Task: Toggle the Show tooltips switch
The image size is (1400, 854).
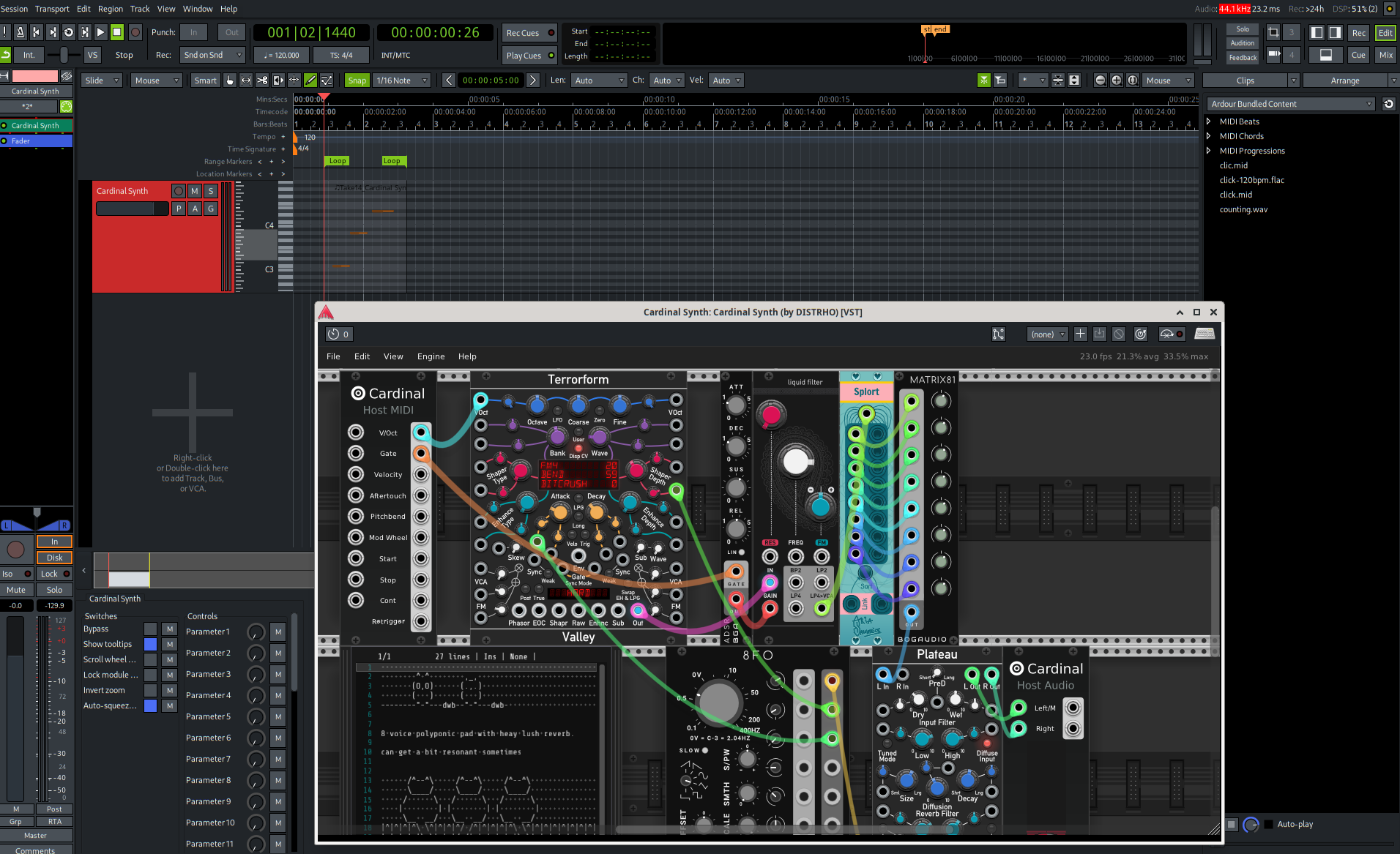Action: [150, 644]
